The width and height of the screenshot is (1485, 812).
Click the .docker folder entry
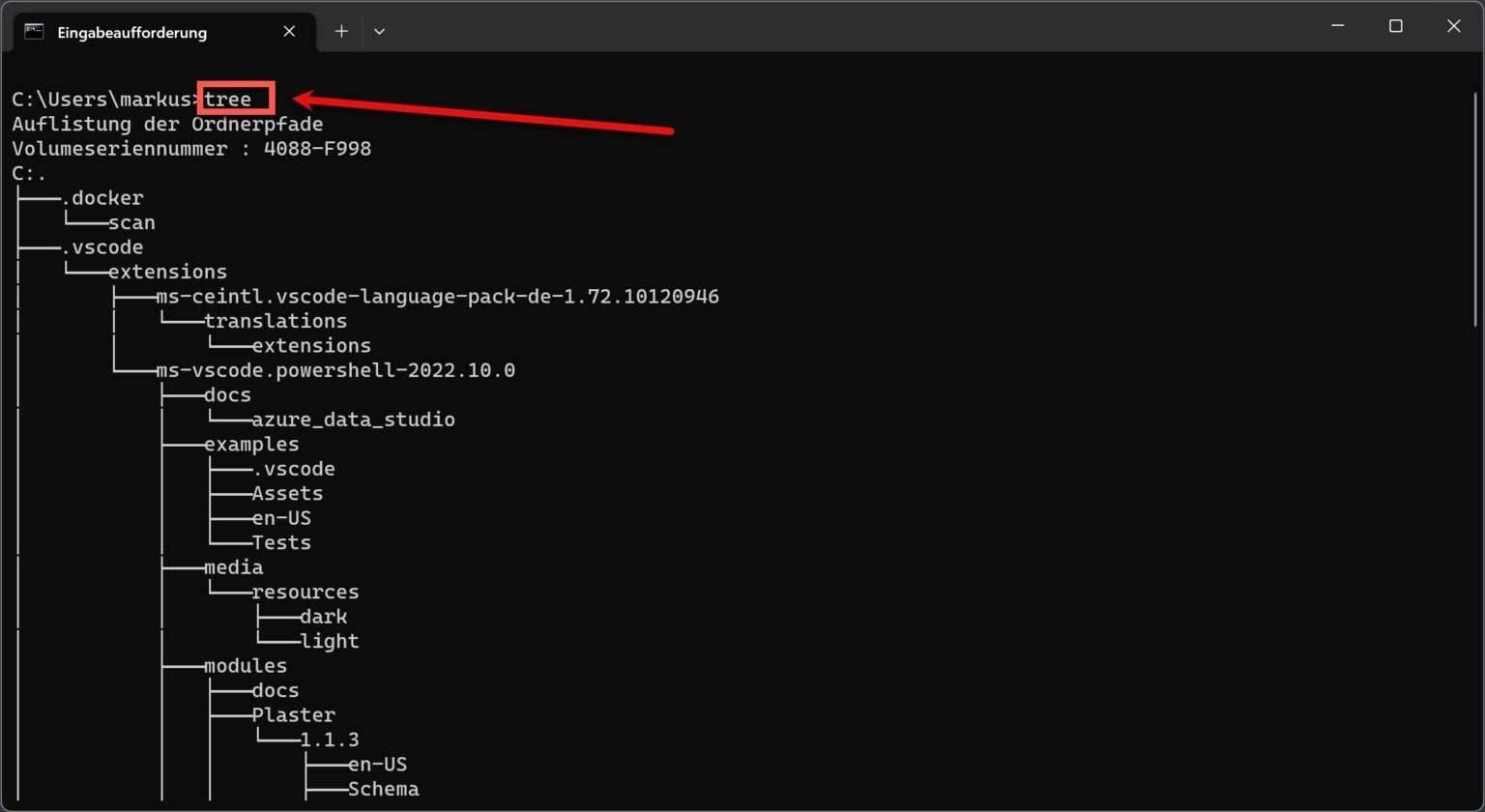point(104,197)
